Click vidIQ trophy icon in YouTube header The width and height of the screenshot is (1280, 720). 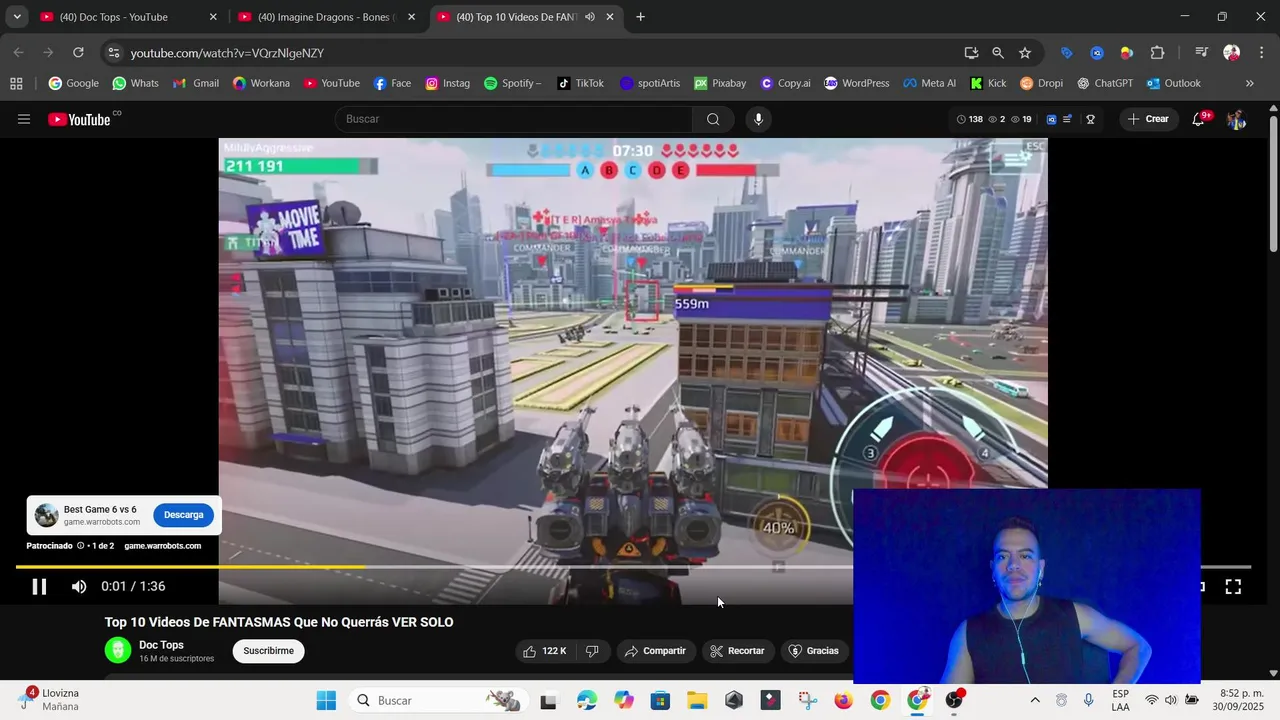pyautogui.click(x=1091, y=119)
